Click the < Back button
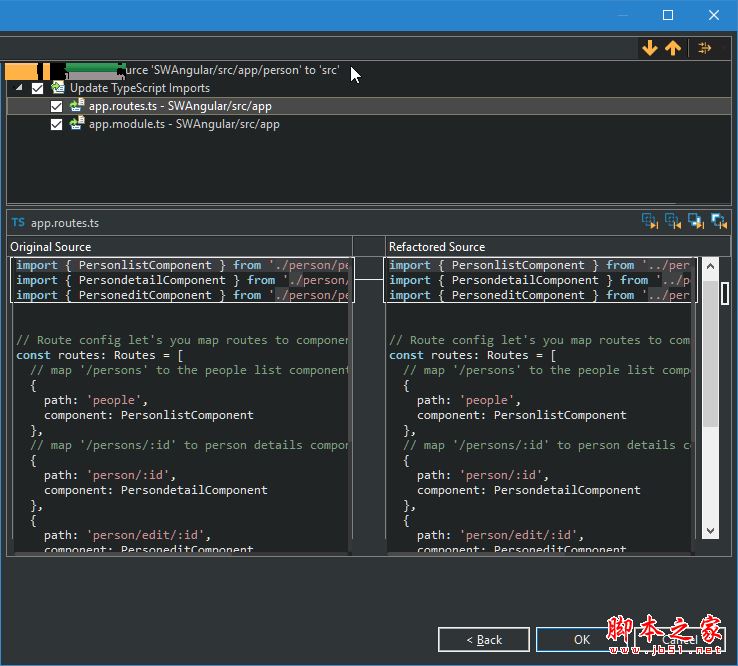The width and height of the screenshot is (738, 666). pos(484,640)
